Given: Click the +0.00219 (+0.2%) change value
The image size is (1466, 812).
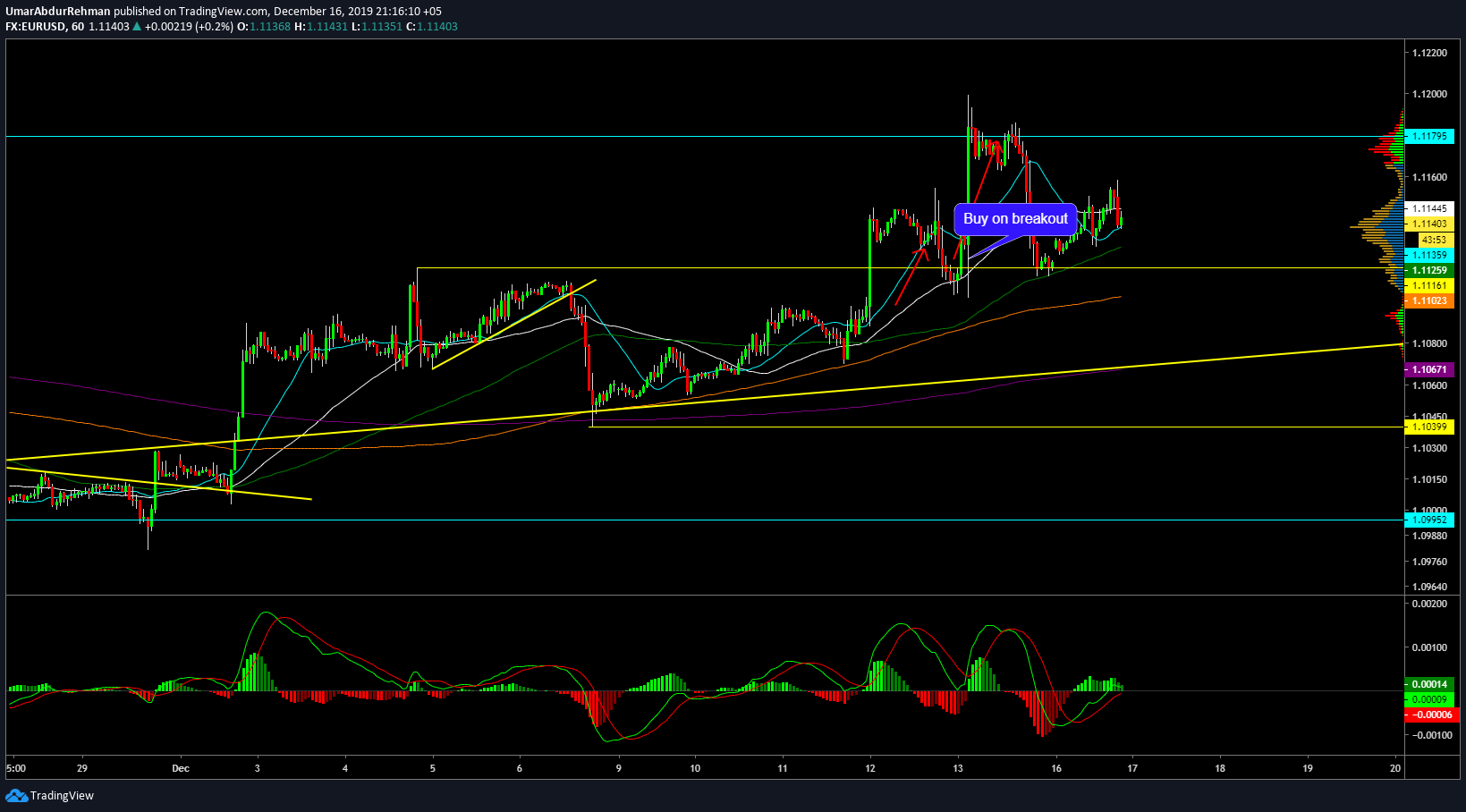Looking at the screenshot, I should [x=189, y=27].
